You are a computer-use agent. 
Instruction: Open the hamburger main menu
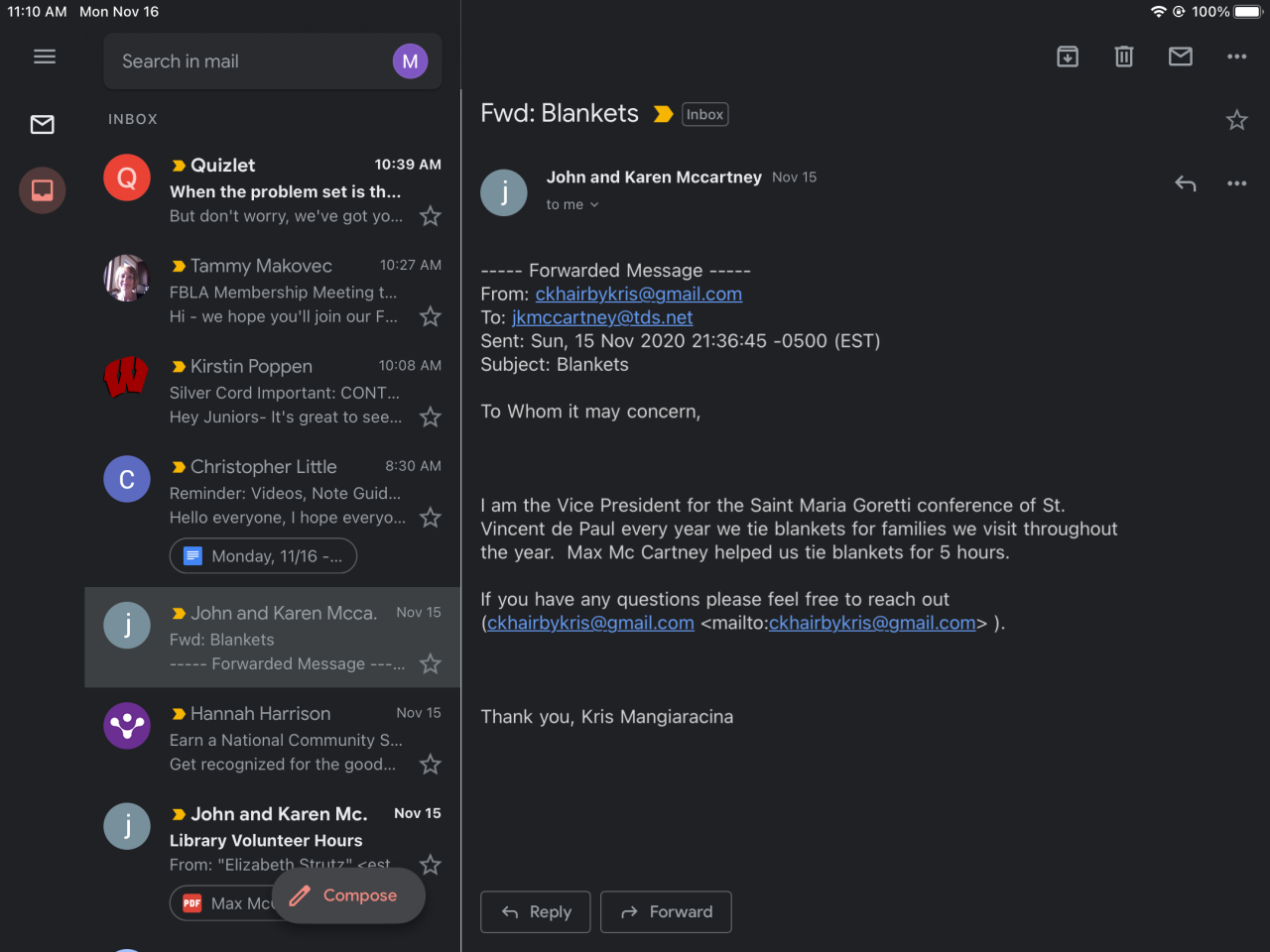45,57
